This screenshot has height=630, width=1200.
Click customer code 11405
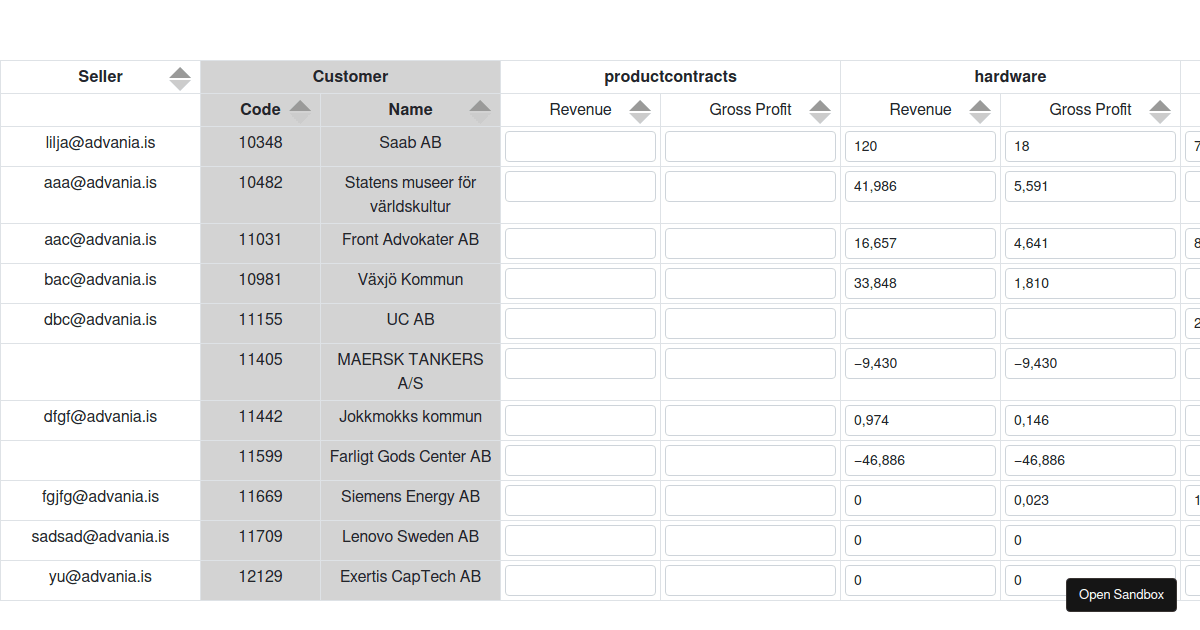tap(260, 360)
